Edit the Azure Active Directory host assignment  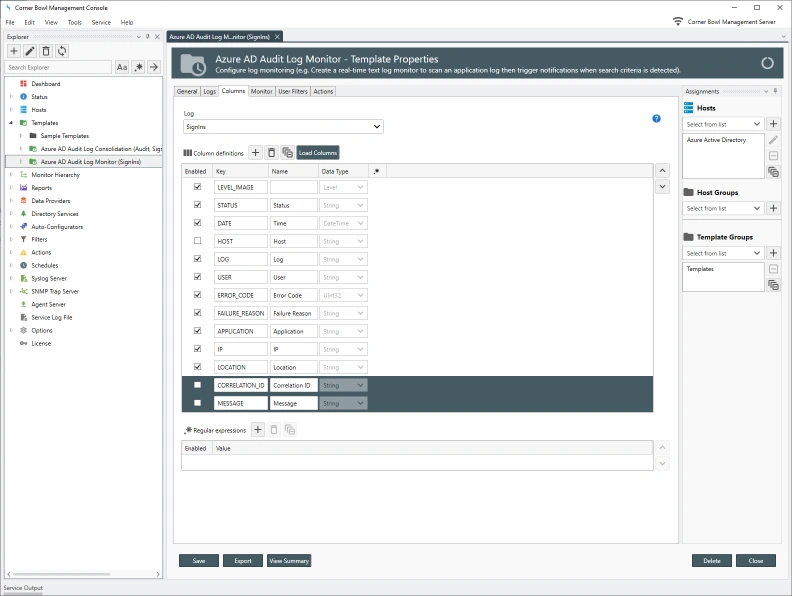coord(773,140)
